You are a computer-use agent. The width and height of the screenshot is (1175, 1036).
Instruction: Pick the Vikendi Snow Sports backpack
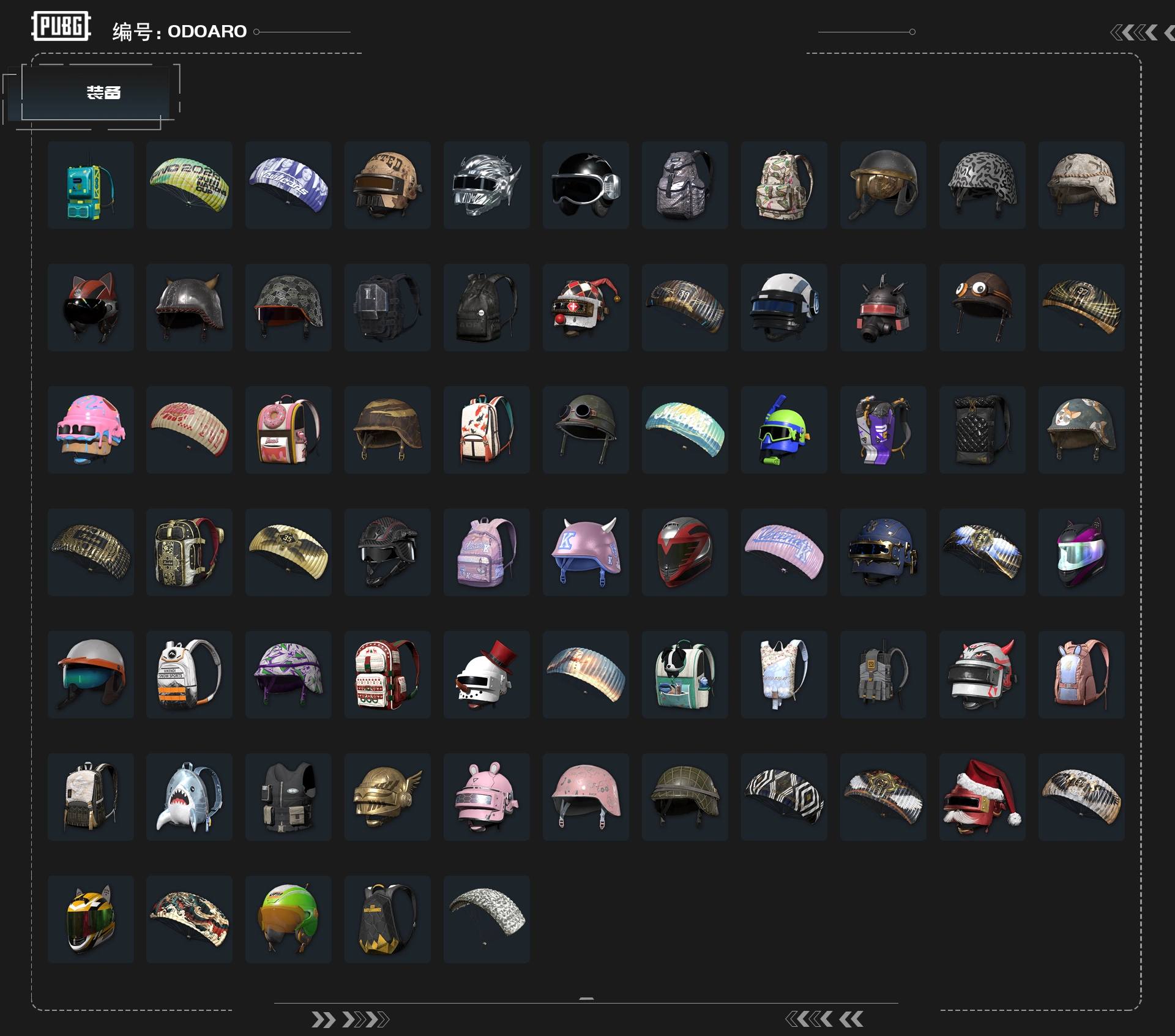tap(190, 674)
